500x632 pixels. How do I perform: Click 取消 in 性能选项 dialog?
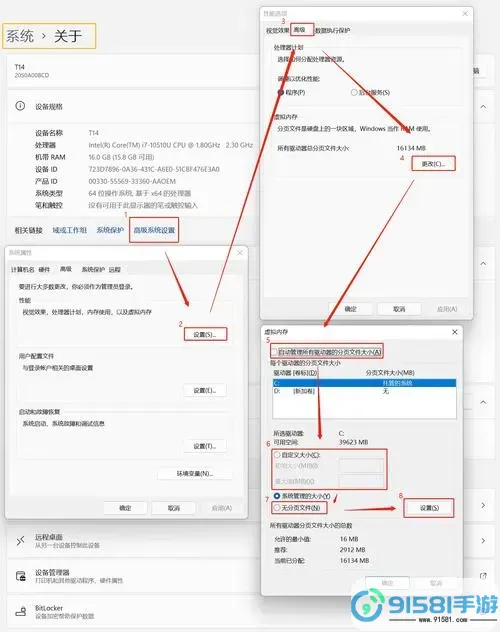tap(399, 309)
